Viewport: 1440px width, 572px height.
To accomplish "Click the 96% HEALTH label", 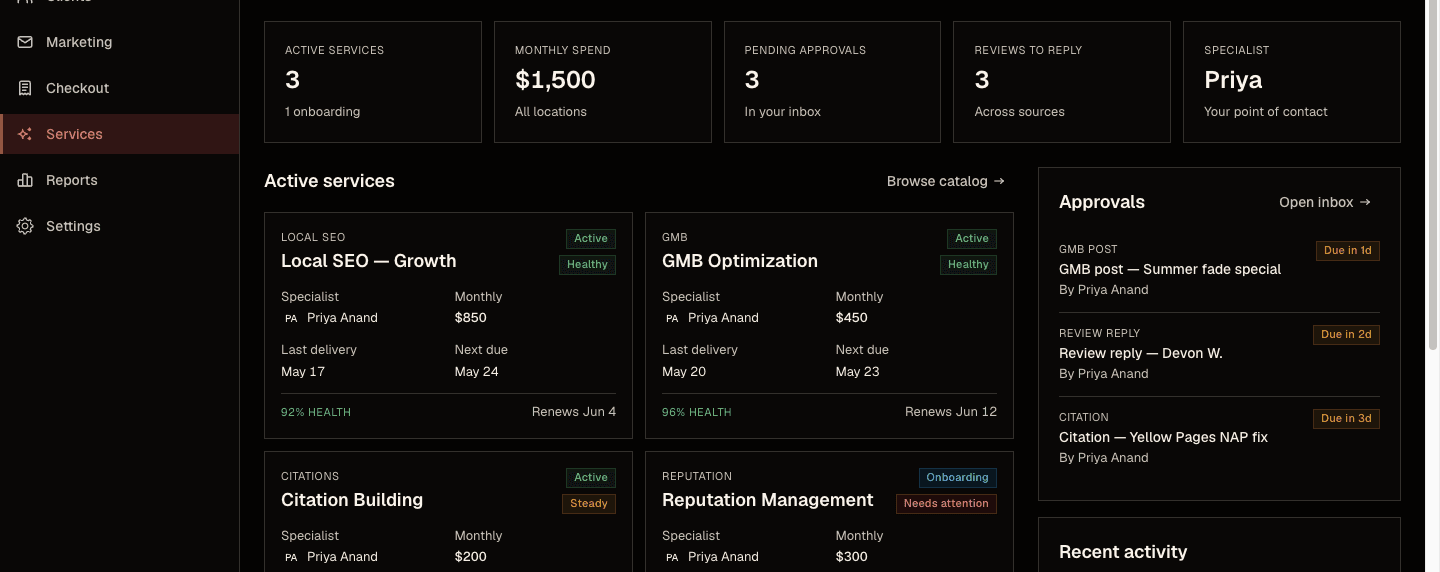I will pos(697,412).
